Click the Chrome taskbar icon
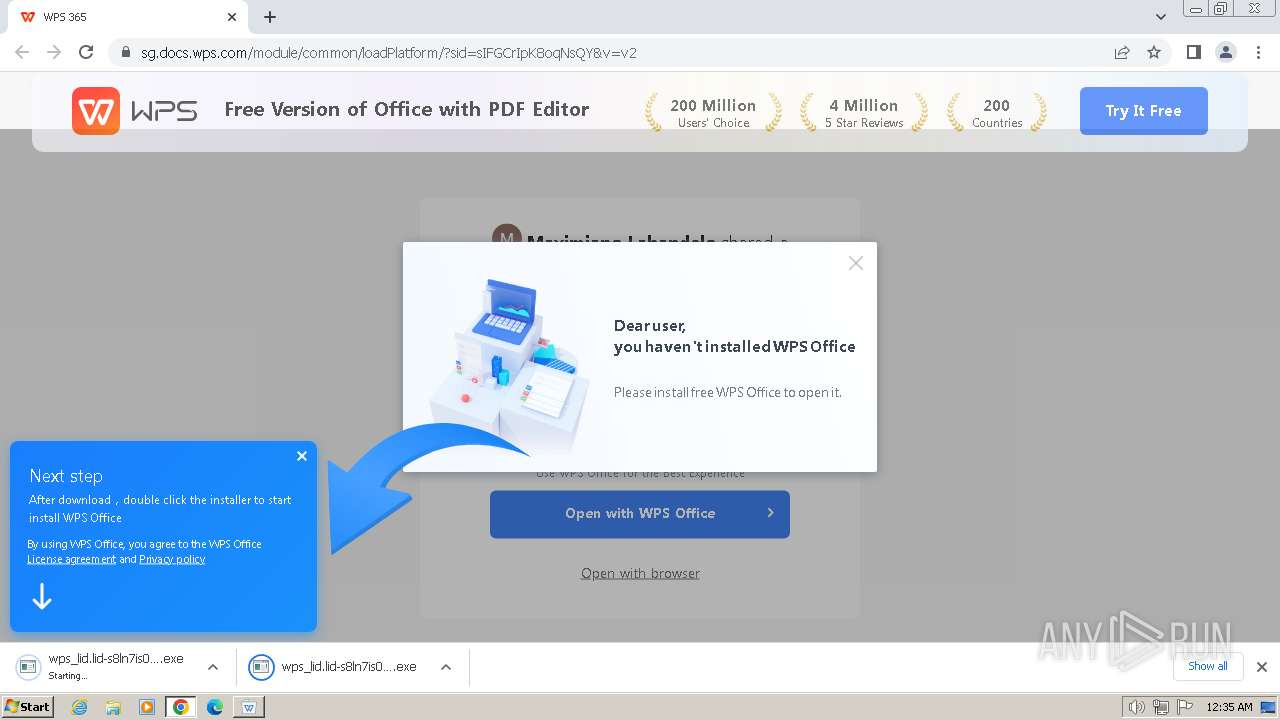 pos(181,707)
